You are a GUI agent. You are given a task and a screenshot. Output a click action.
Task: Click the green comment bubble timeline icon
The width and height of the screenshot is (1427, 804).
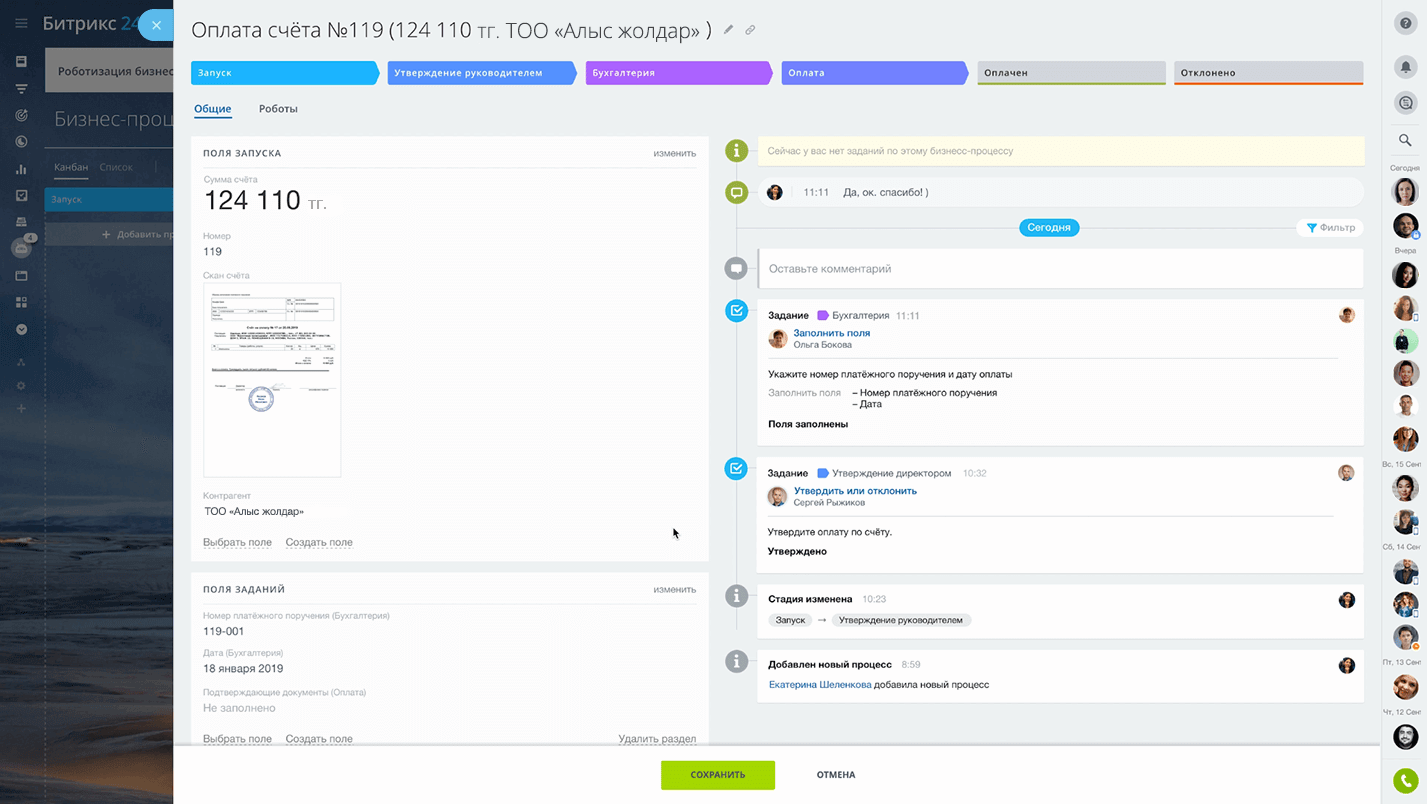[737, 192]
